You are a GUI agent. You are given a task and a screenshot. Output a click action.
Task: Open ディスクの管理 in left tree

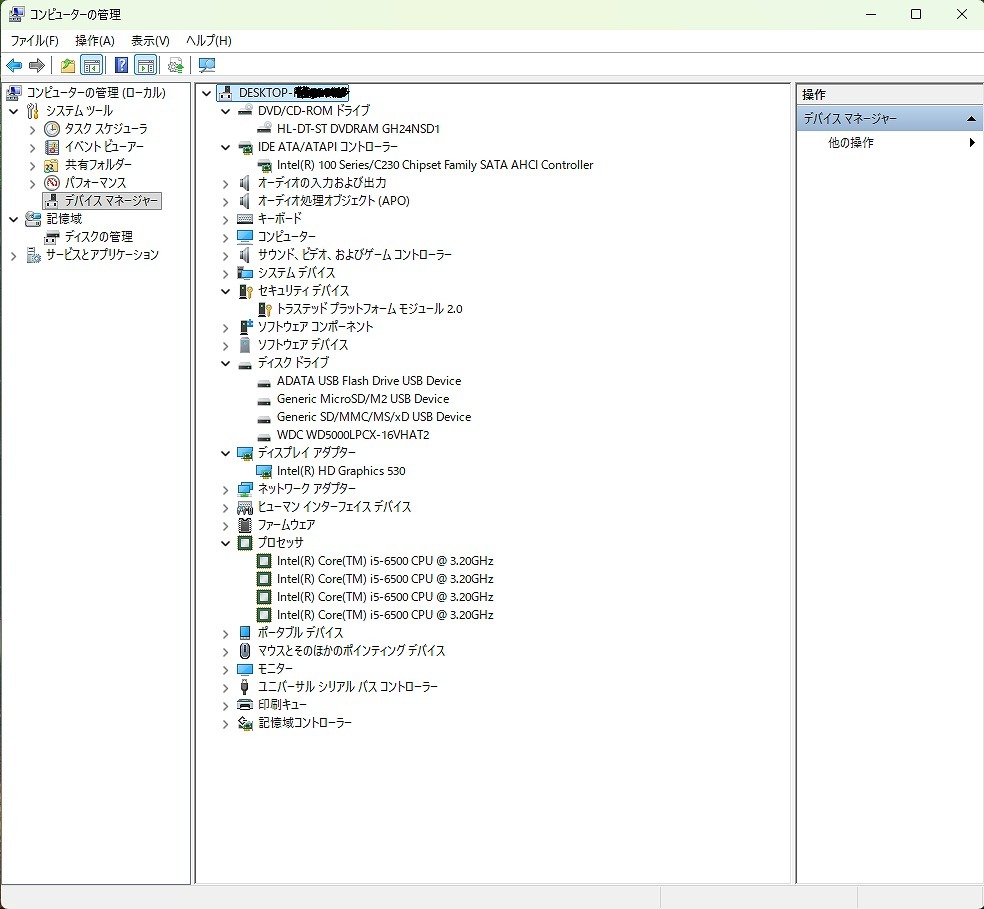(98, 237)
